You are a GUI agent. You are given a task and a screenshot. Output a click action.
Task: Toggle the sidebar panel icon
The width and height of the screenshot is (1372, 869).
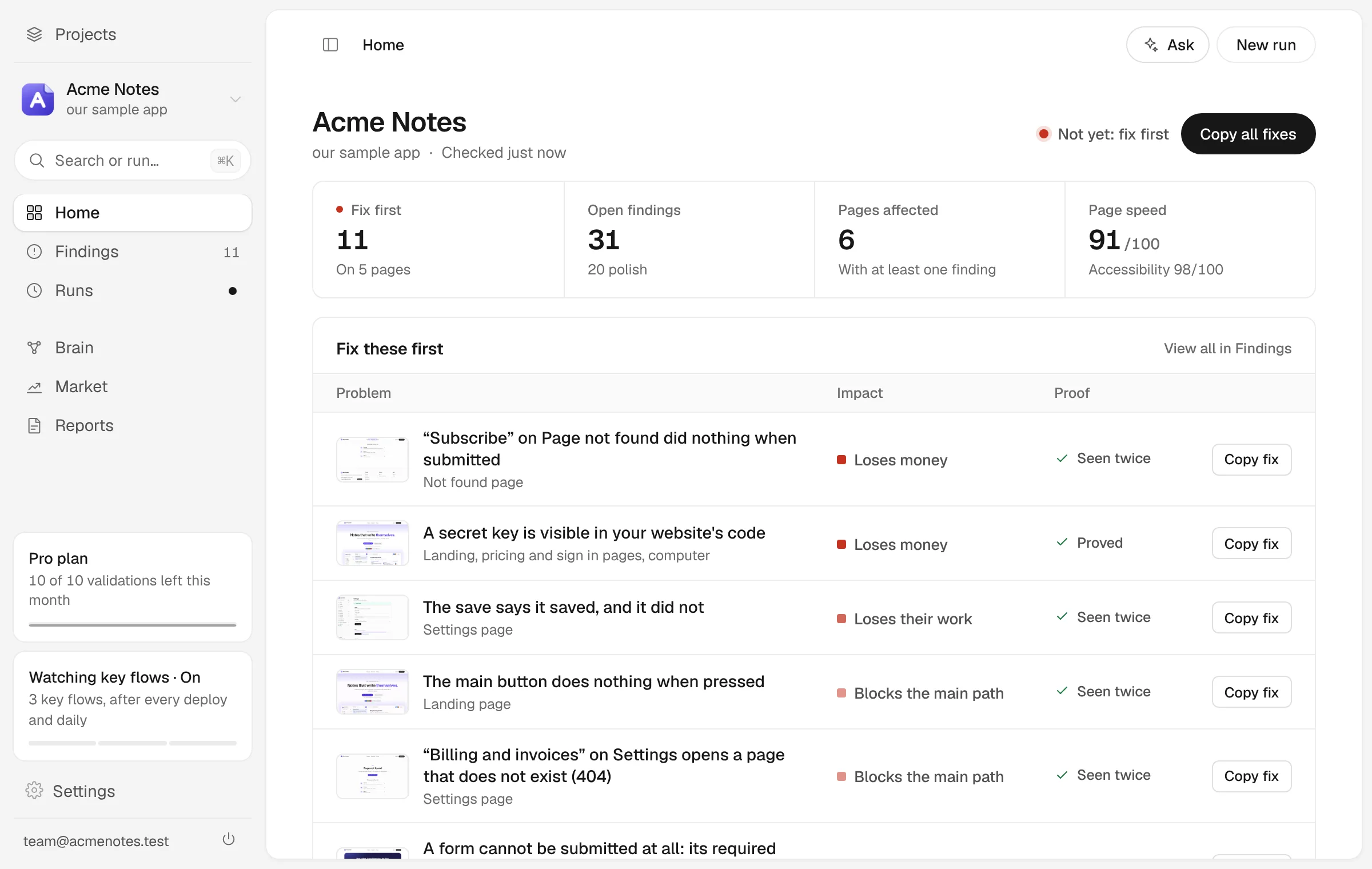(x=330, y=45)
